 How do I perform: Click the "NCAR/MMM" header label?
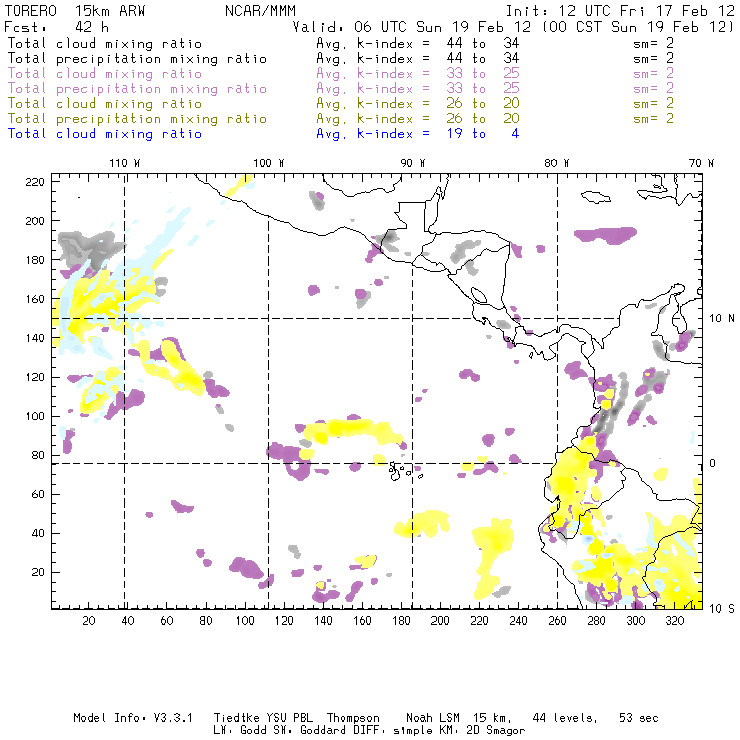[260, 11]
